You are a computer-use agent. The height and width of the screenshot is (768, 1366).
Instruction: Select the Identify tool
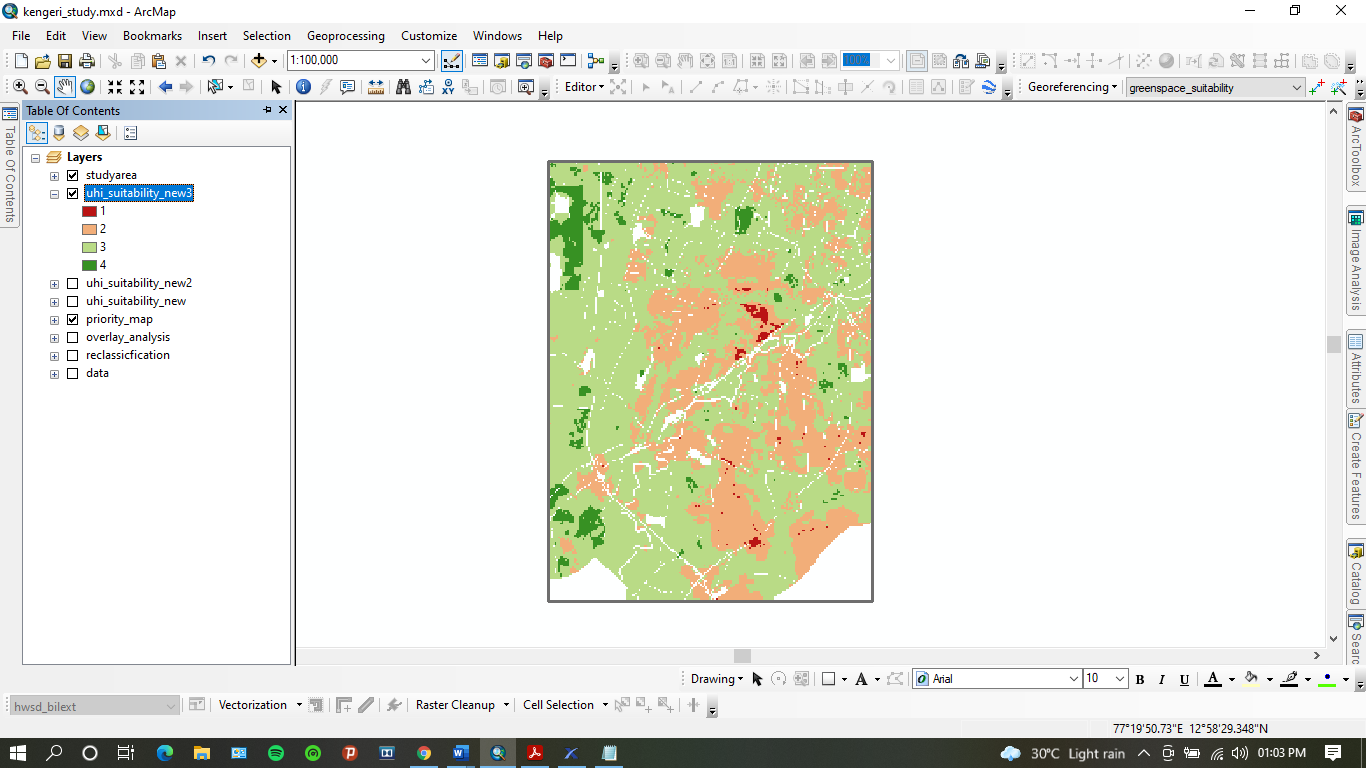(303, 86)
